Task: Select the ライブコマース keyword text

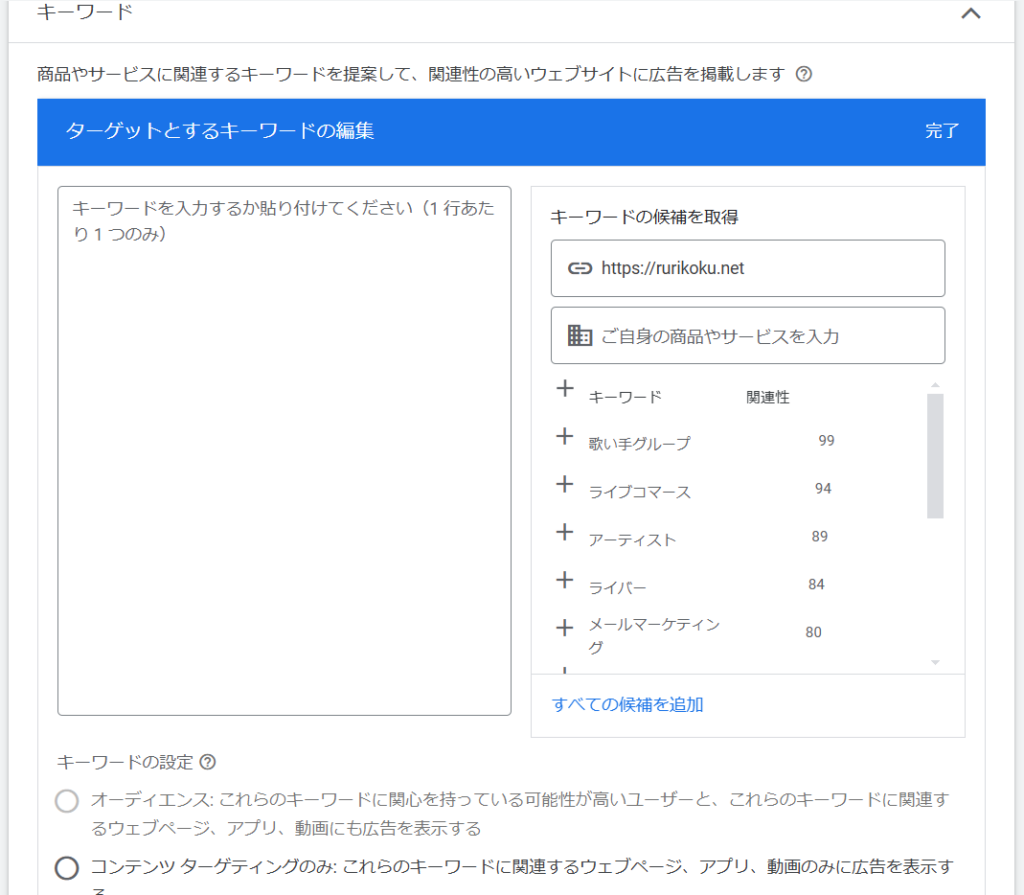Action: (x=639, y=492)
